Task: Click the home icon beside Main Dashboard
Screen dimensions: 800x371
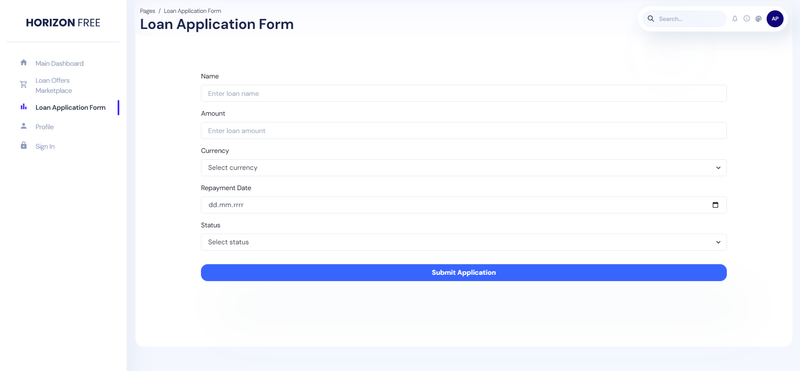Action: point(23,63)
